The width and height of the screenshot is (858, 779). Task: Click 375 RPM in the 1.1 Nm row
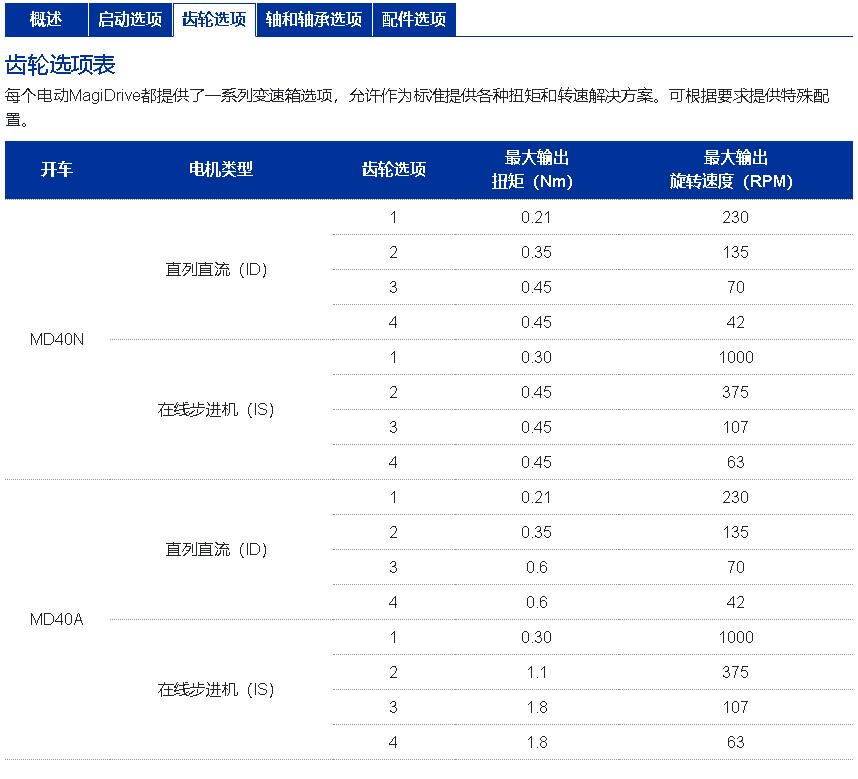735,672
